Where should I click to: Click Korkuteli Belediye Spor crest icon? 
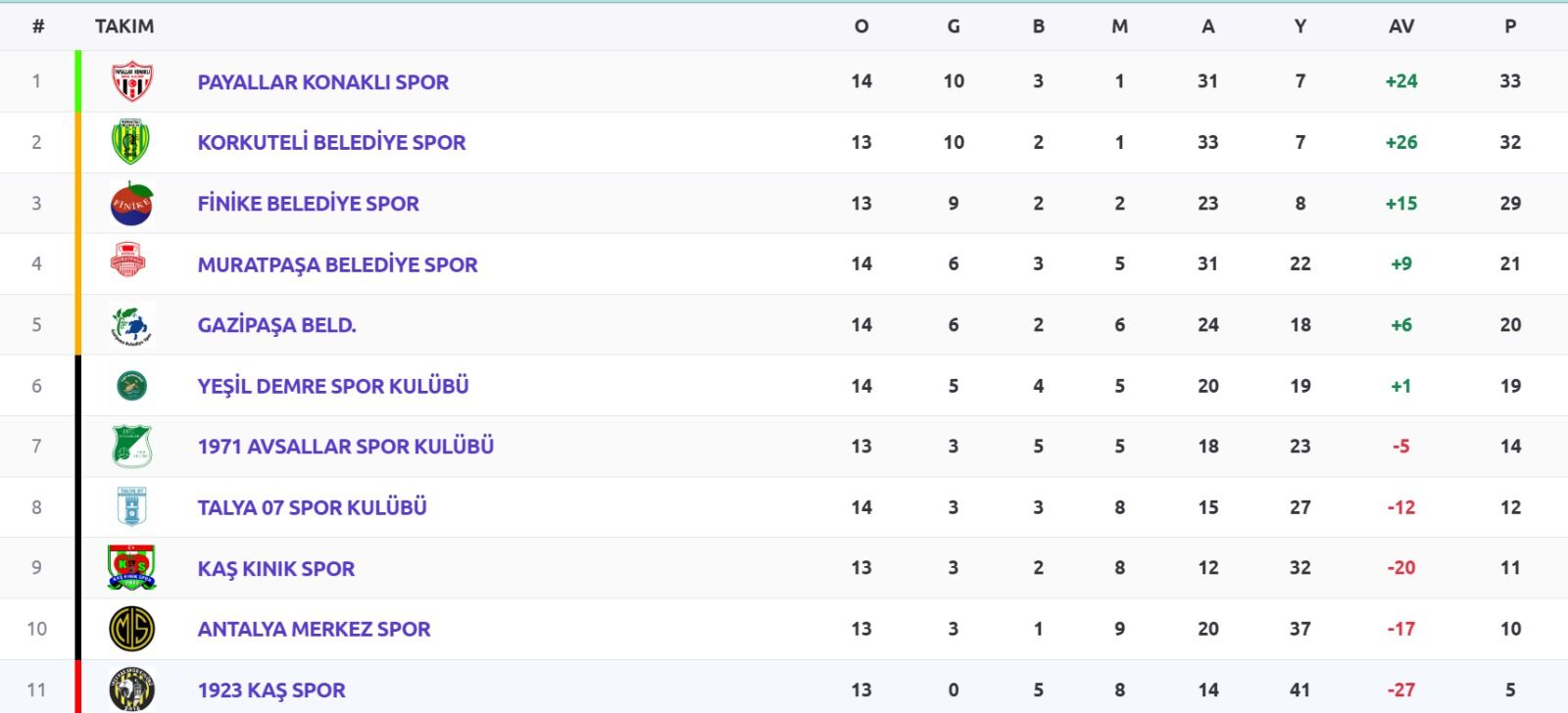(131, 143)
